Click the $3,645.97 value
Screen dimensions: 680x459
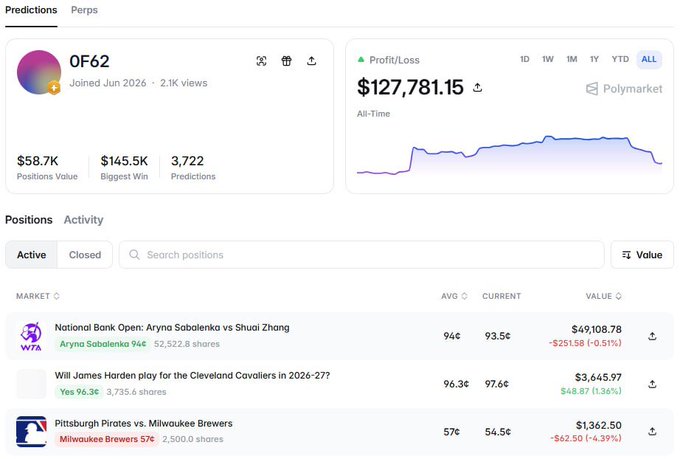(x=598, y=377)
